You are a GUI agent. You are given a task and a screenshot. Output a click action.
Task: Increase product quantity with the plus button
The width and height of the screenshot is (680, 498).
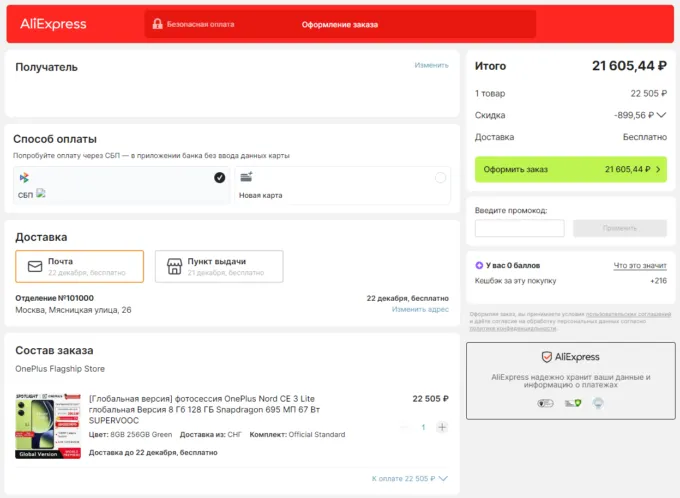[442, 427]
